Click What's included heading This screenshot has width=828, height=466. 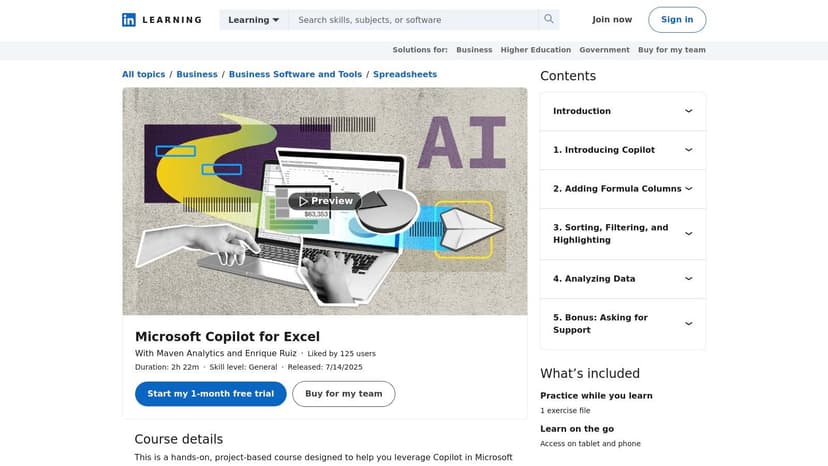tap(590, 374)
